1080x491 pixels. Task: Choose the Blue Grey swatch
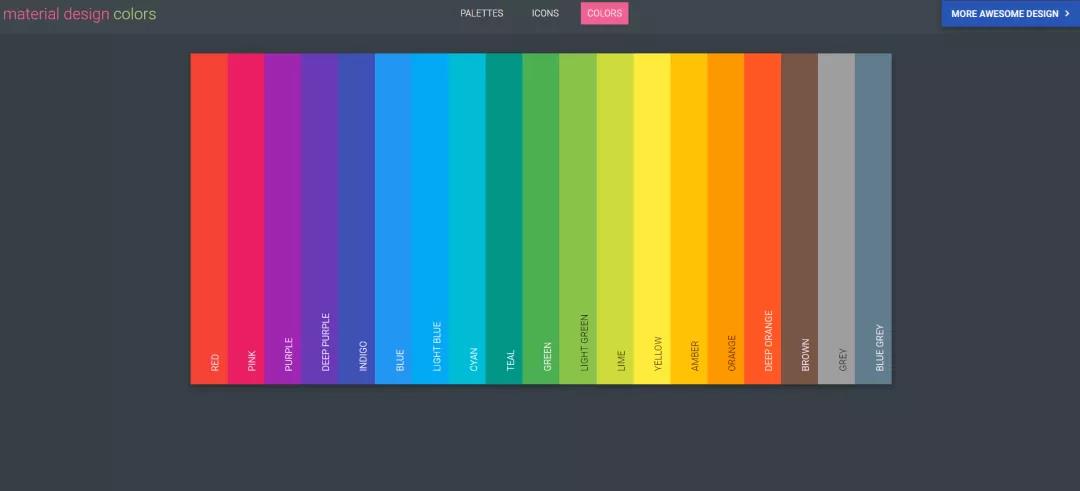pos(873,218)
